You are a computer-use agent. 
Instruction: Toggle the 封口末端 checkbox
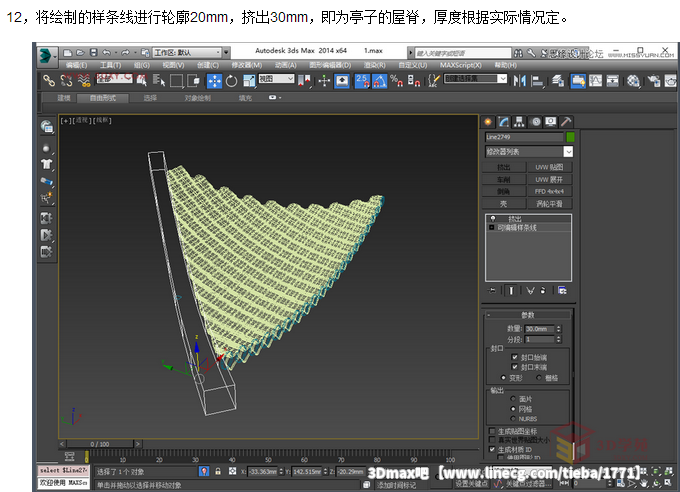pyautogui.click(x=515, y=367)
